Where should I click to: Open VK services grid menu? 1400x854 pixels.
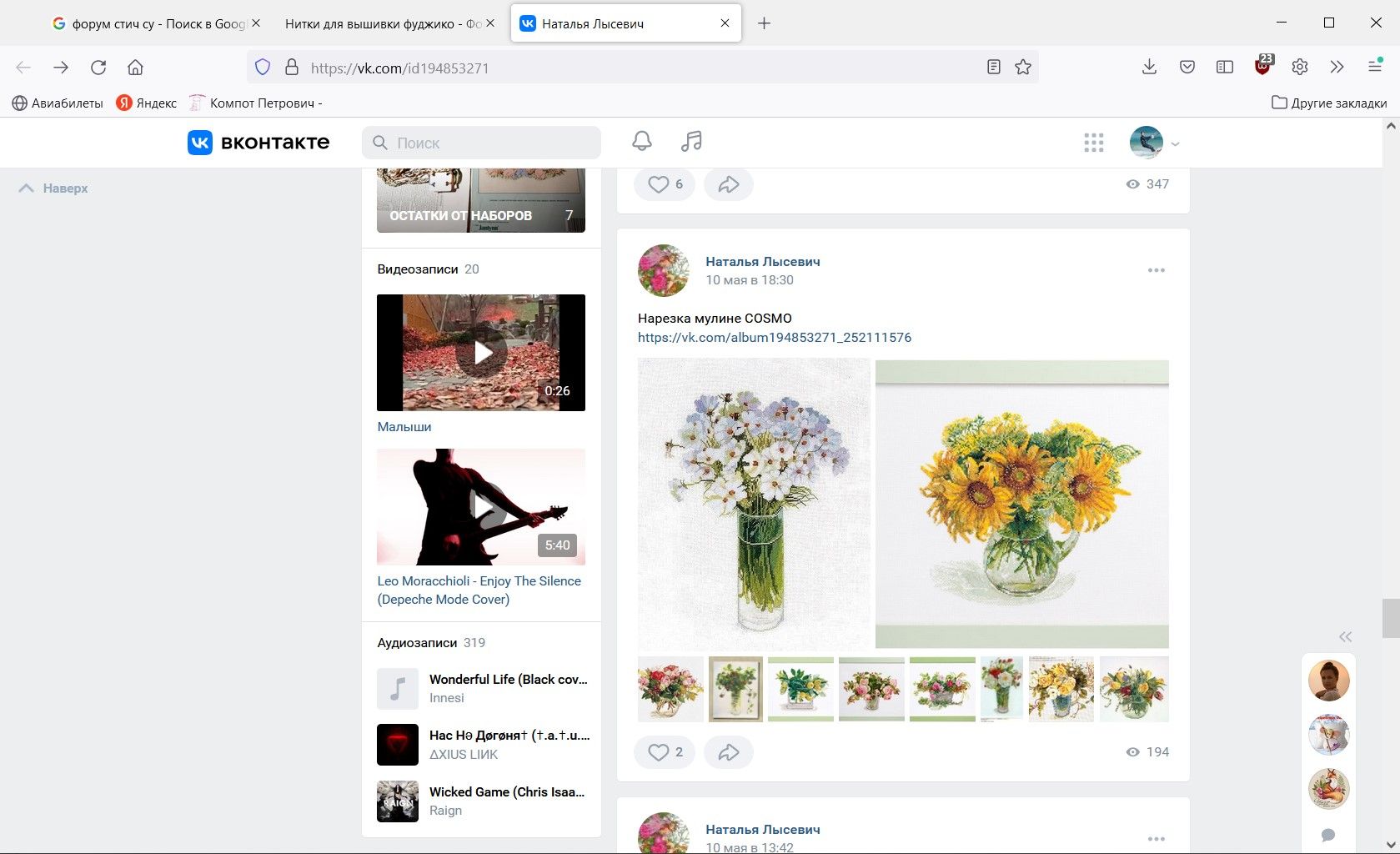1093,143
